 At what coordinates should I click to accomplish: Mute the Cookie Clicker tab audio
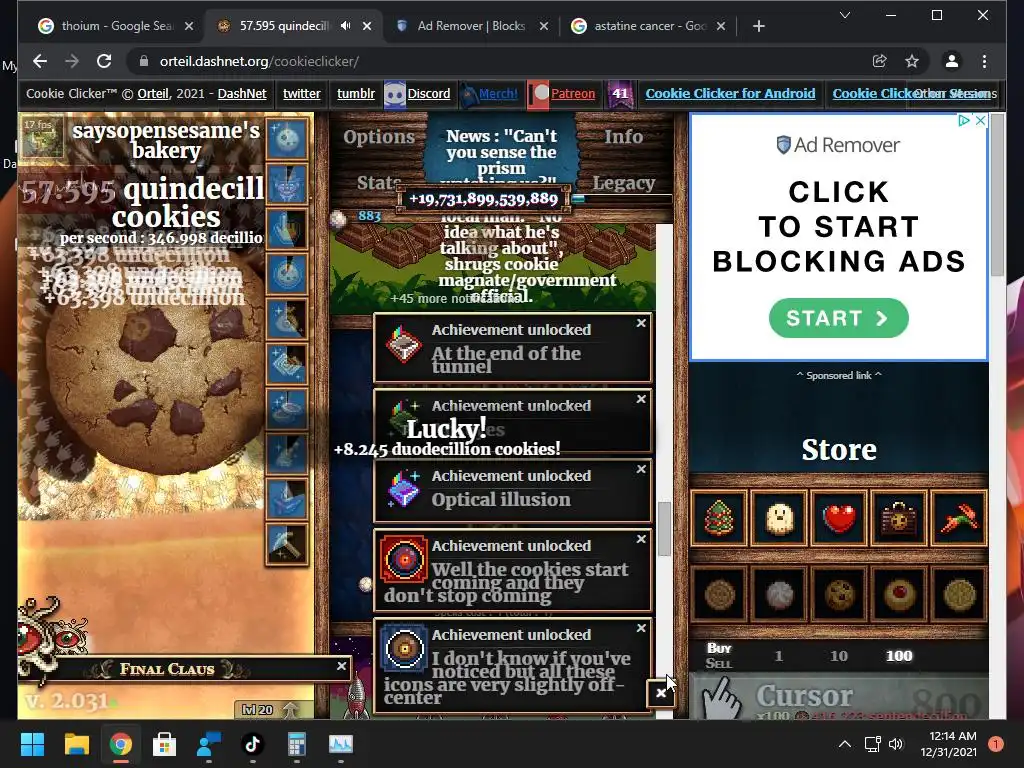click(345, 25)
